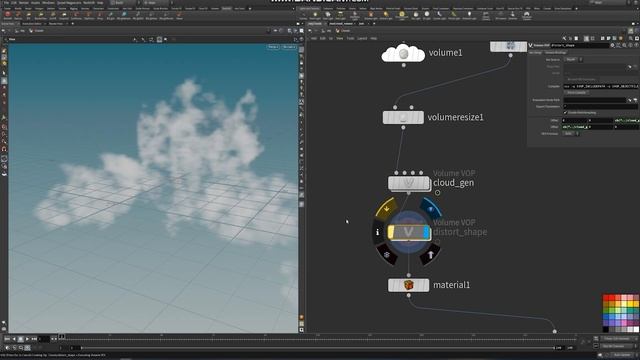Pick the red swatch in color palette
Image resolution: width=640 pixels, height=360 pixels.
coord(606,298)
